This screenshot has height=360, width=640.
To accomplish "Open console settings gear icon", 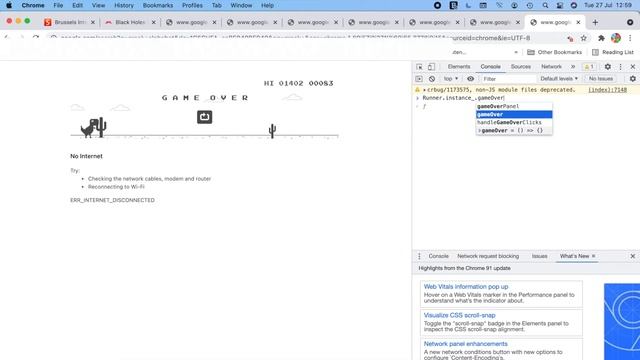I will pyautogui.click(x=633, y=79).
